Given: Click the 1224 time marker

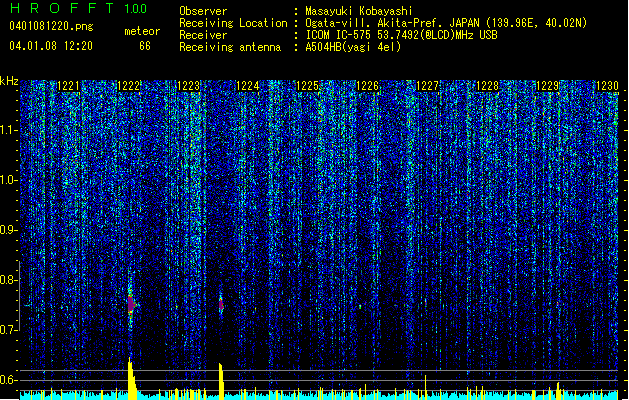Looking at the screenshot, I should click(248, 86).
